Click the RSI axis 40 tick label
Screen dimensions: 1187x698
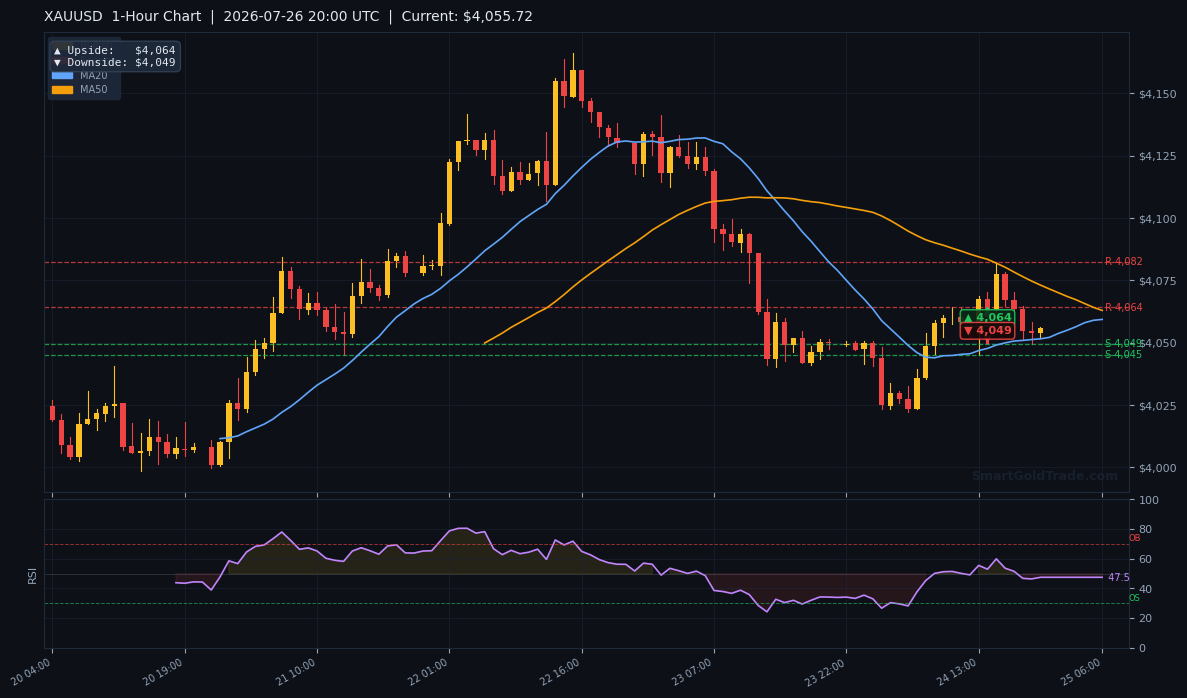click(1145, 589)
